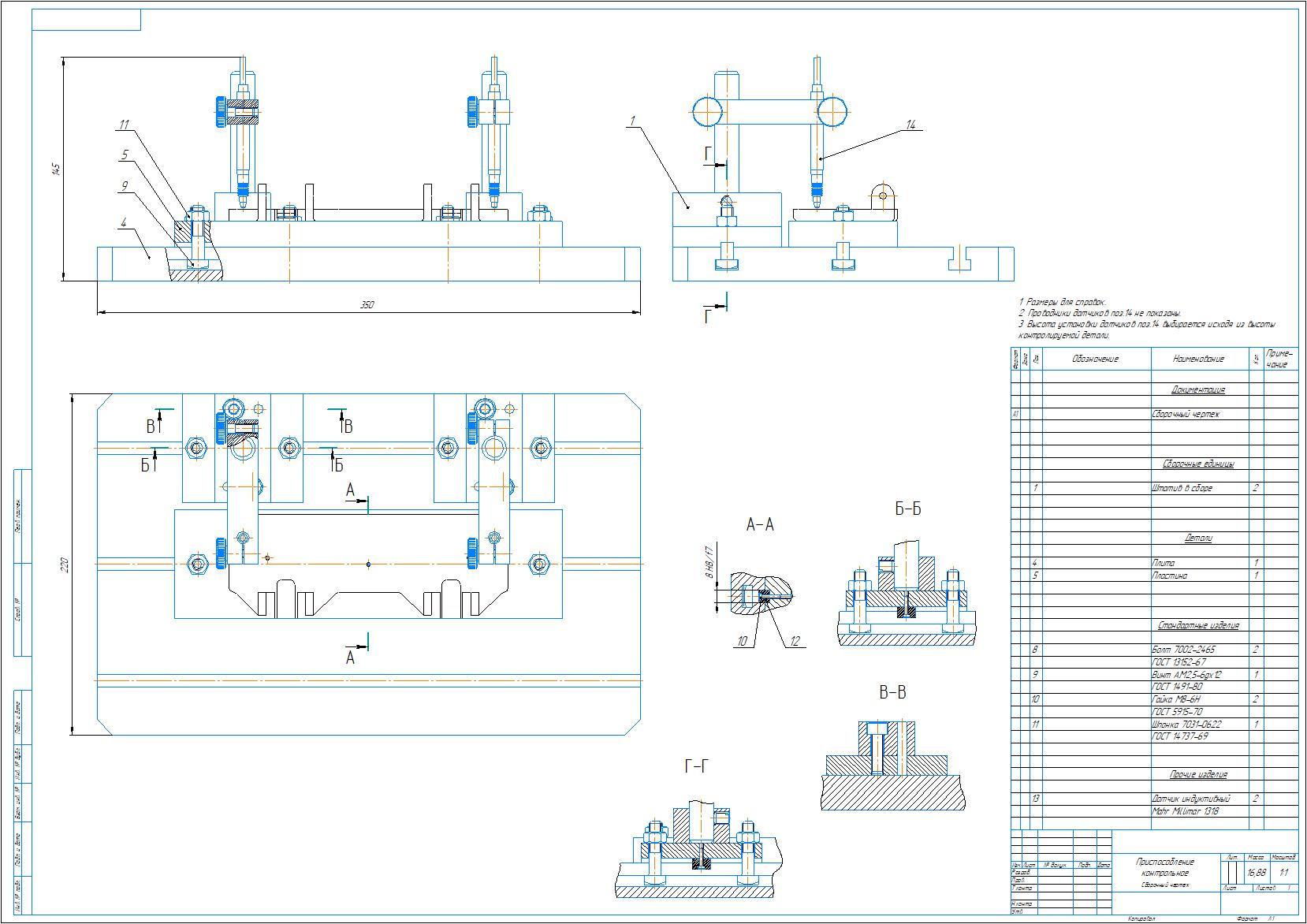Select the 'Стандартные изделия' section heading
The width and height of the screenshot is (1307, 924).
click(1198, 625)
